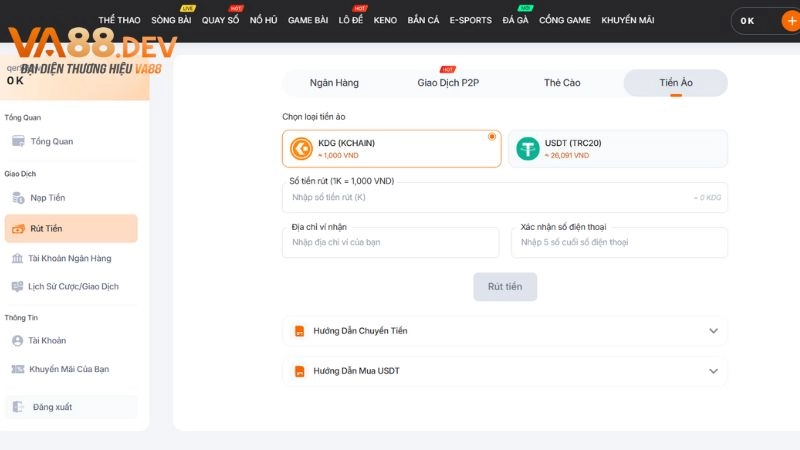Click the Lịch Sử Cược/Giao Dịch icon
Image resolution: width=800 pixels, height=450 pixels.
tap(18, 286)
